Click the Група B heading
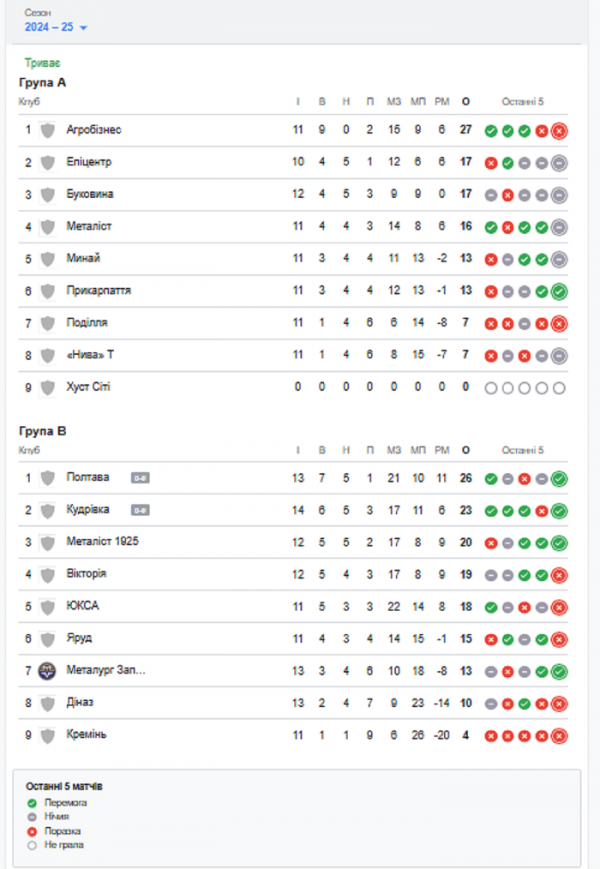This screenshot has width=600, height=869. [x=42, y=431]
